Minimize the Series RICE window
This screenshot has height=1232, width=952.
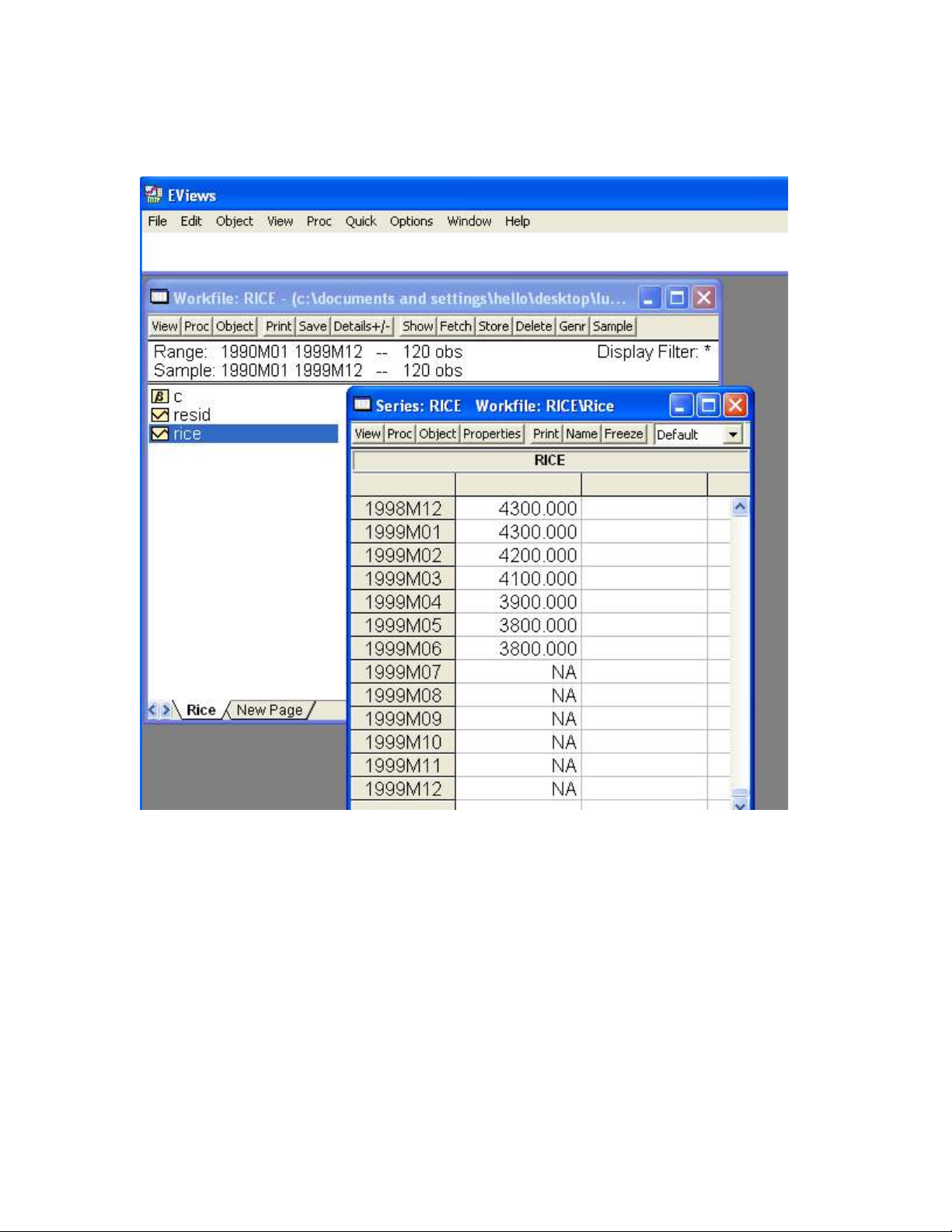click(x=682, y=405)
